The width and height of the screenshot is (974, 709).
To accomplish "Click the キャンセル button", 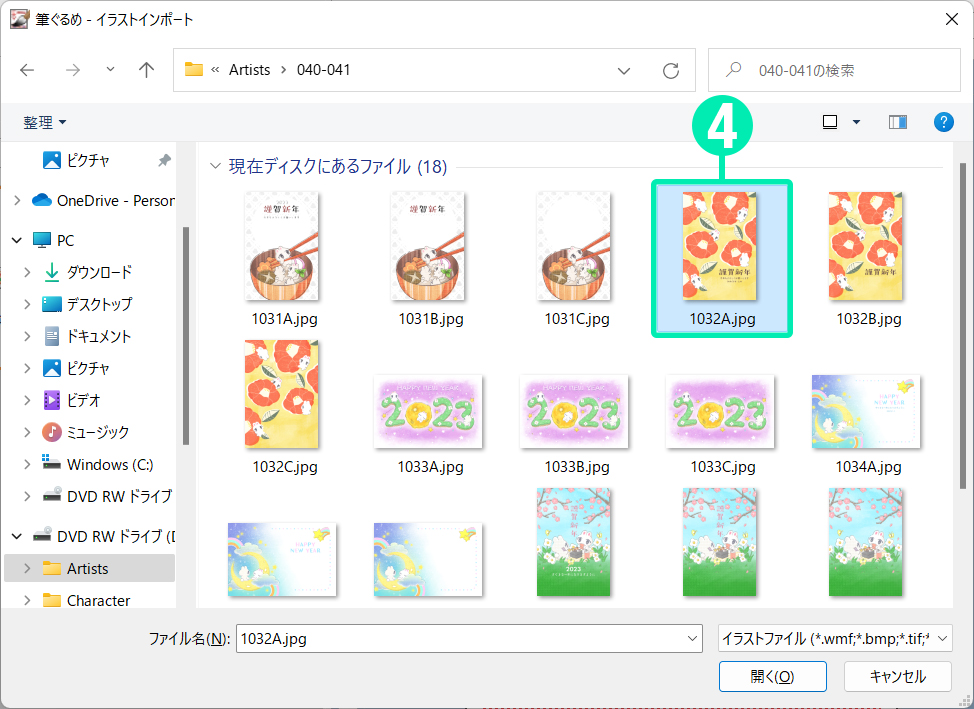I will pyautogui.click(x=897, y=676).
